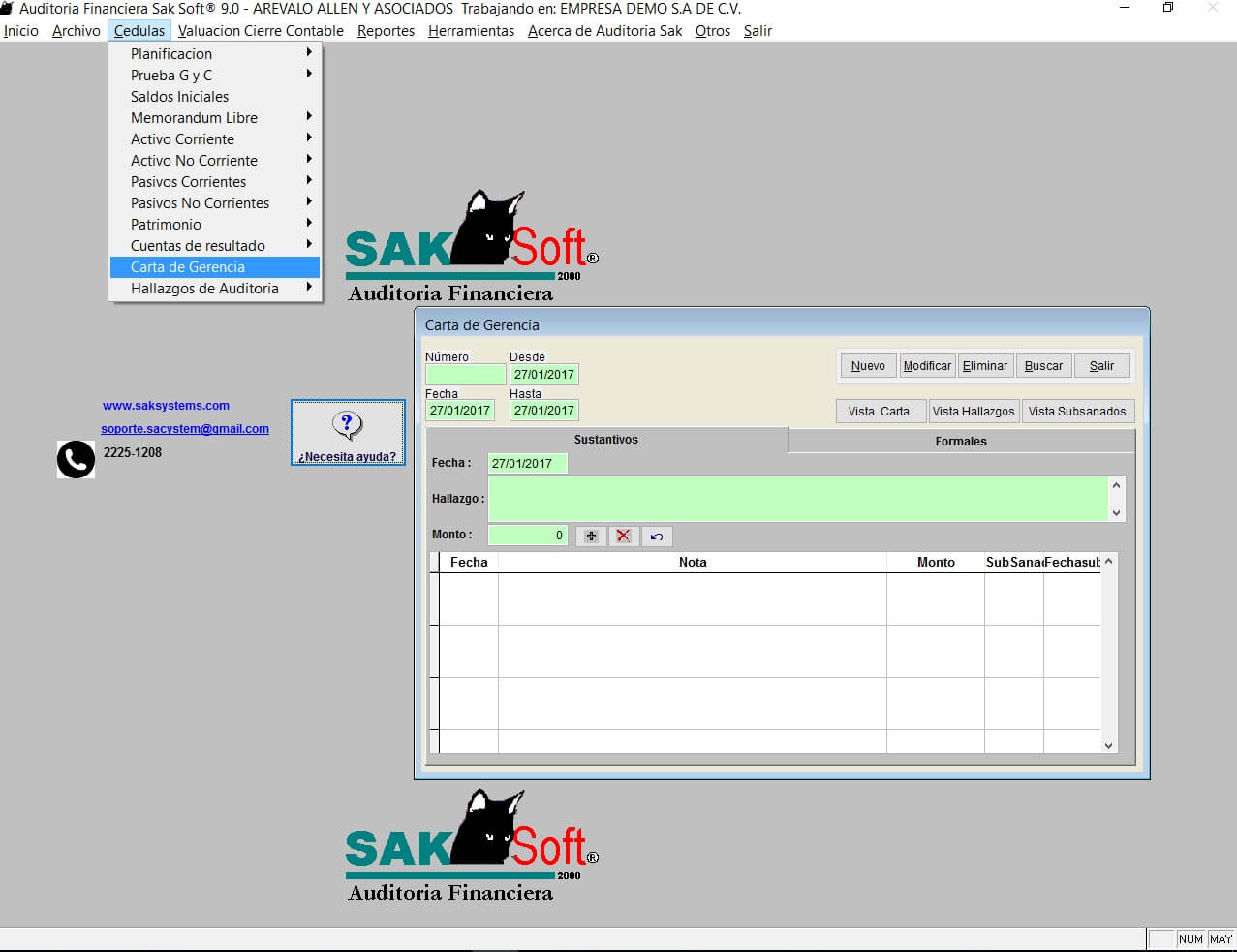Expand the Activo No Corriente submenu
Viewport: 1237px width, 952px height.
pyautogui.click(x=215, y=161)
